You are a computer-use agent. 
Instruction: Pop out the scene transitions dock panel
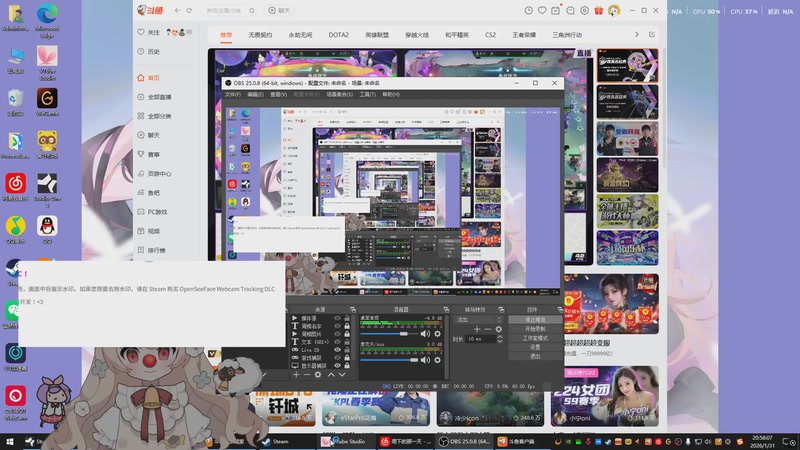[501, 310]
